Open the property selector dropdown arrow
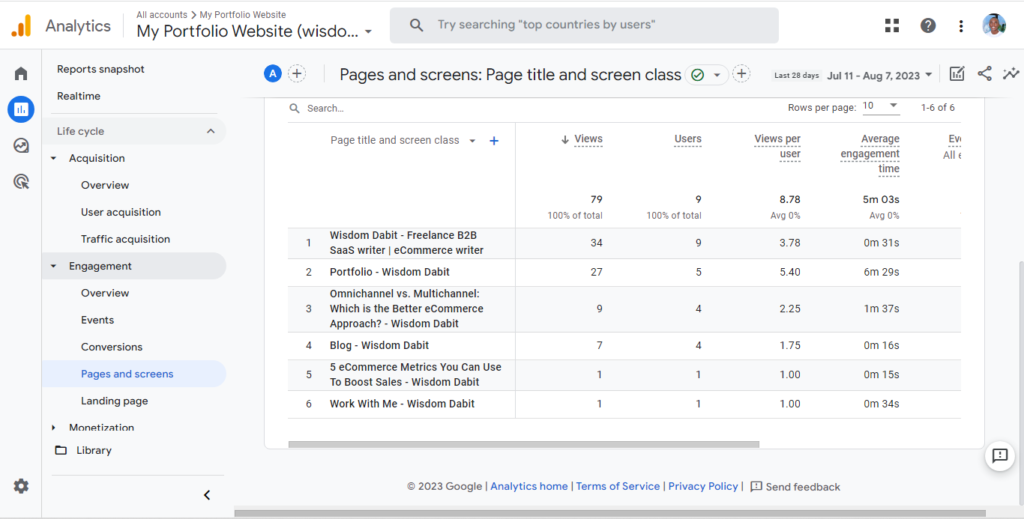 (x=368, y=31)
